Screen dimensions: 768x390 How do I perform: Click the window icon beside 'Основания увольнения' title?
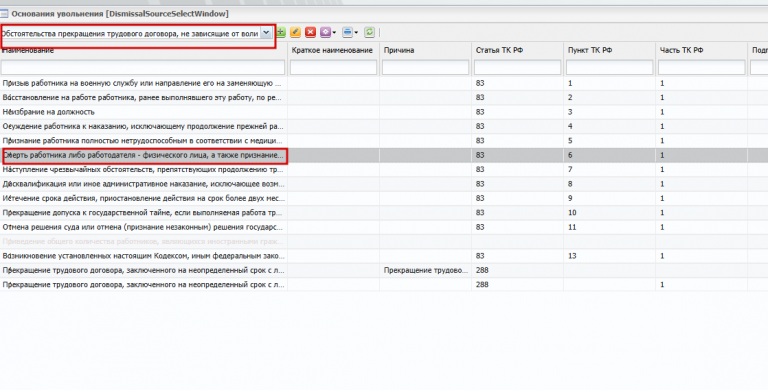tap(4, 14)
